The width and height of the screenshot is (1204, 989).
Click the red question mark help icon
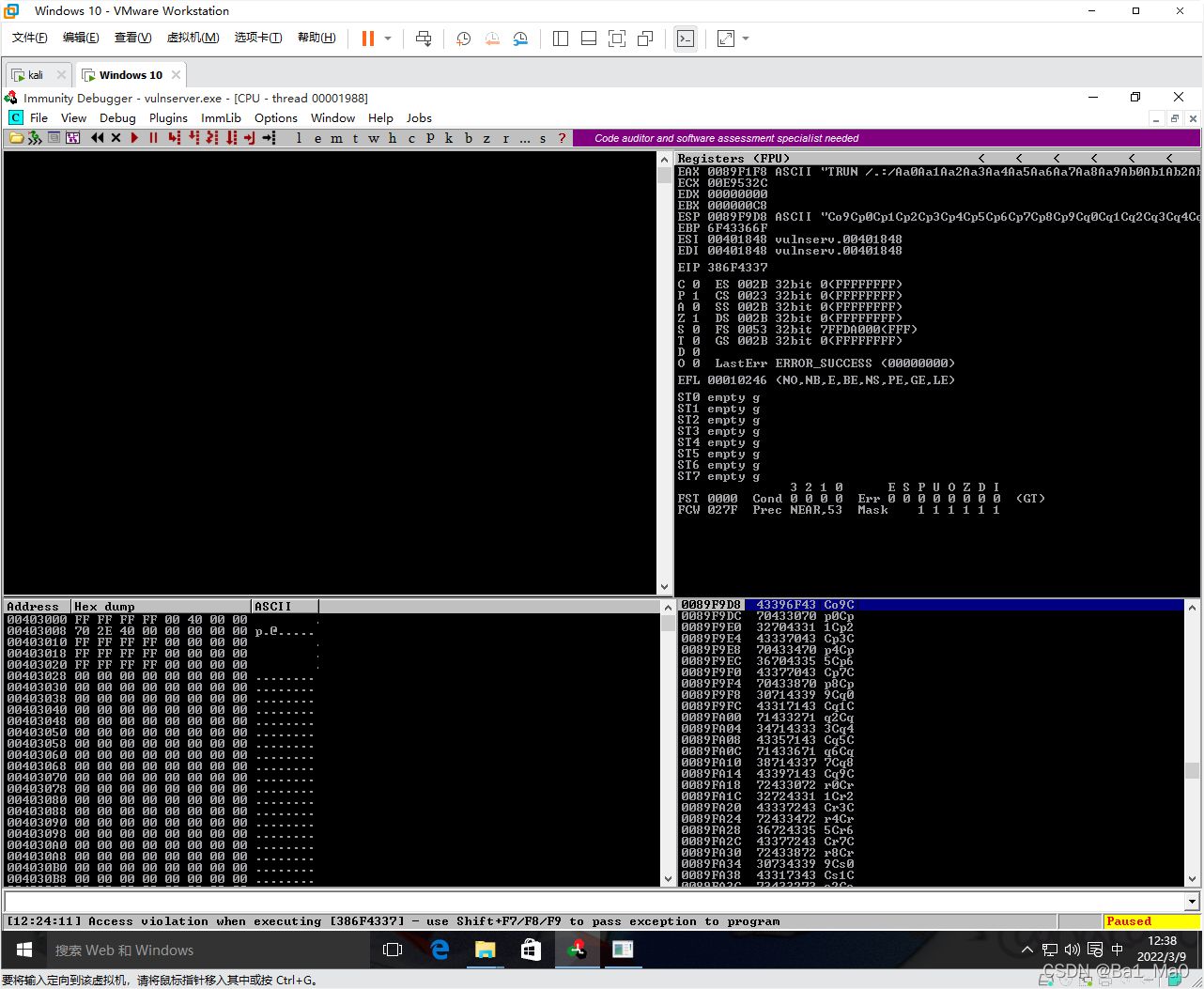pos(562,138)
